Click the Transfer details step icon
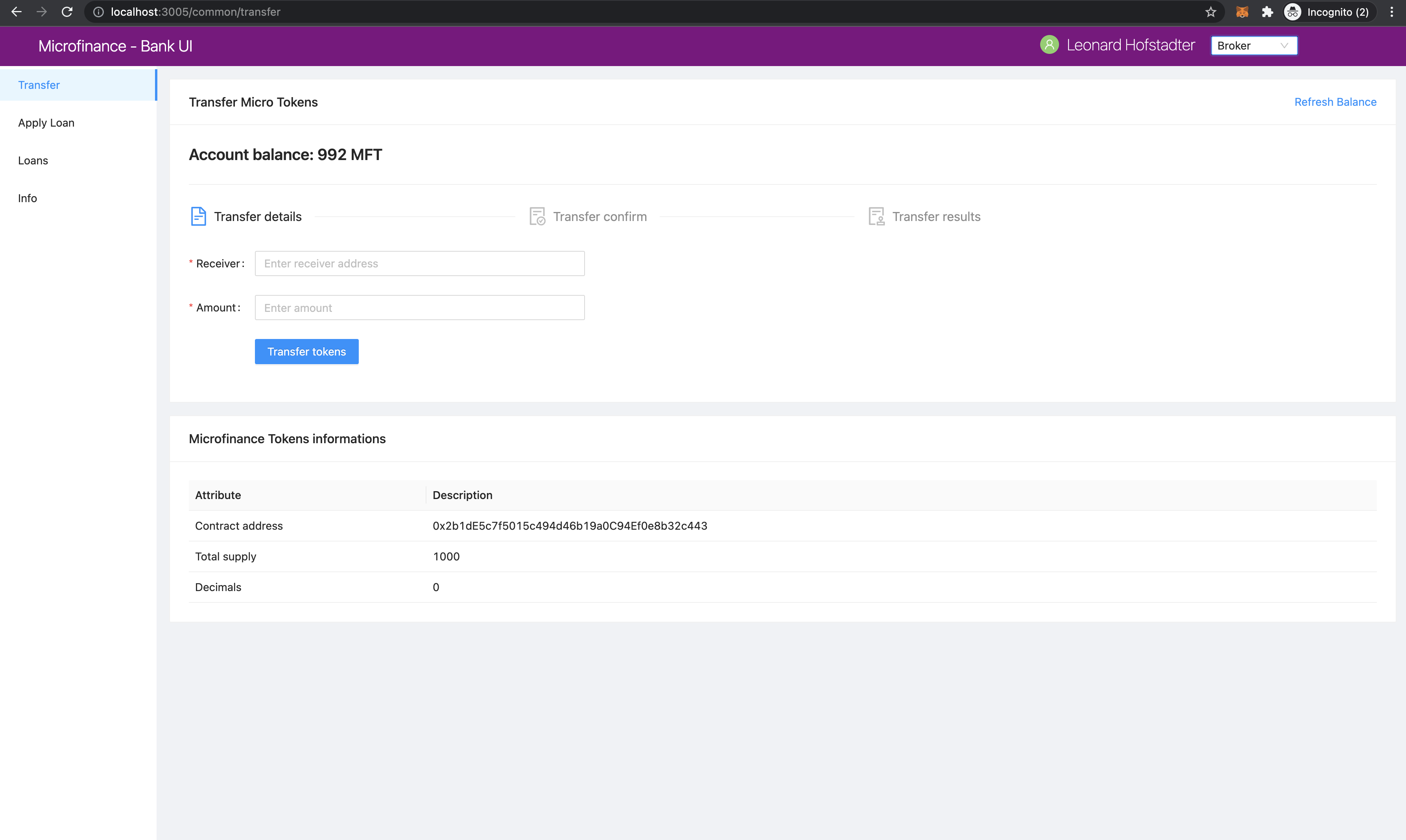1406x840 pixels. click(198, 216)
